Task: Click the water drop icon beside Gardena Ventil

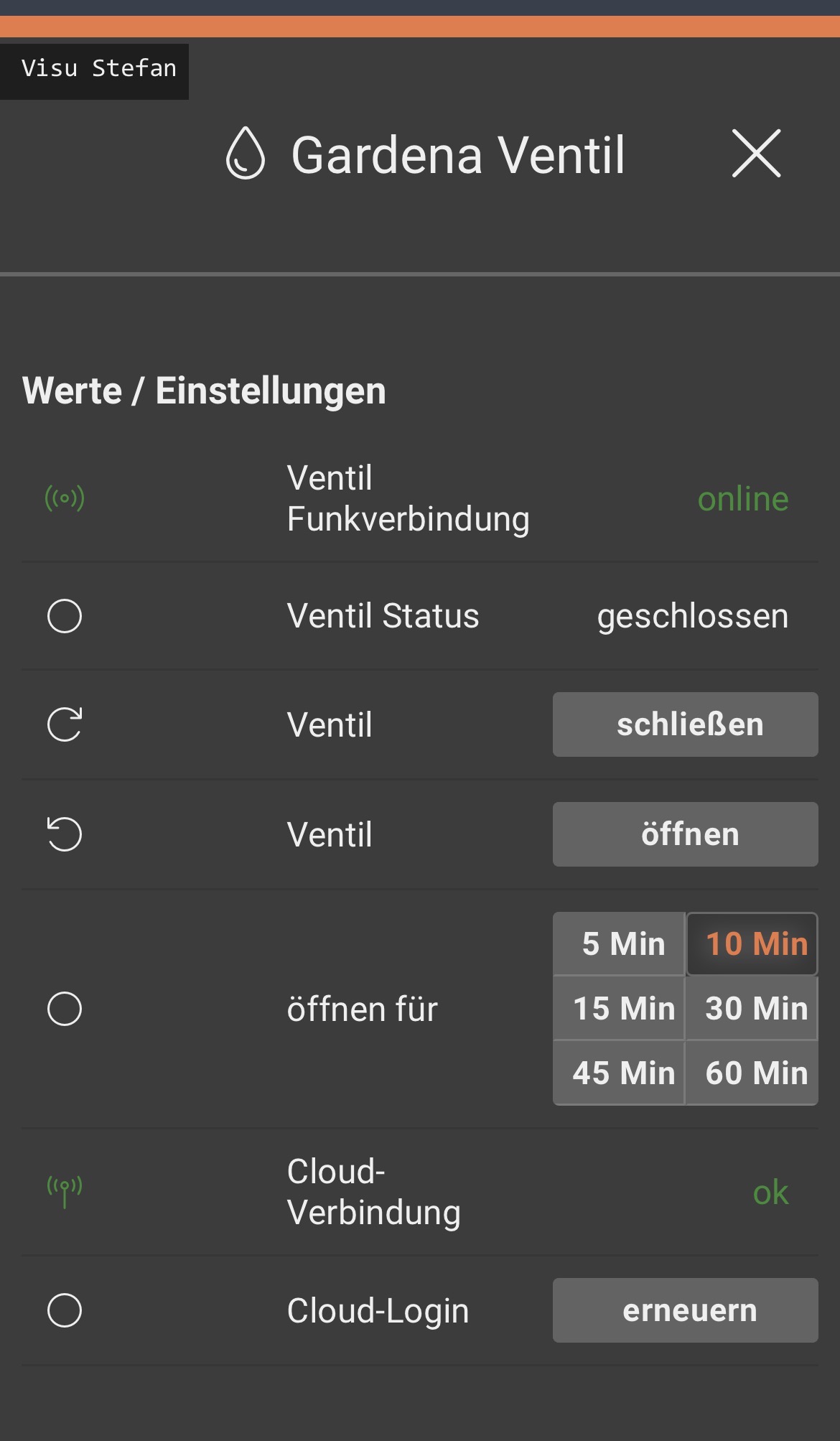Action: click(x=246, y=153)
